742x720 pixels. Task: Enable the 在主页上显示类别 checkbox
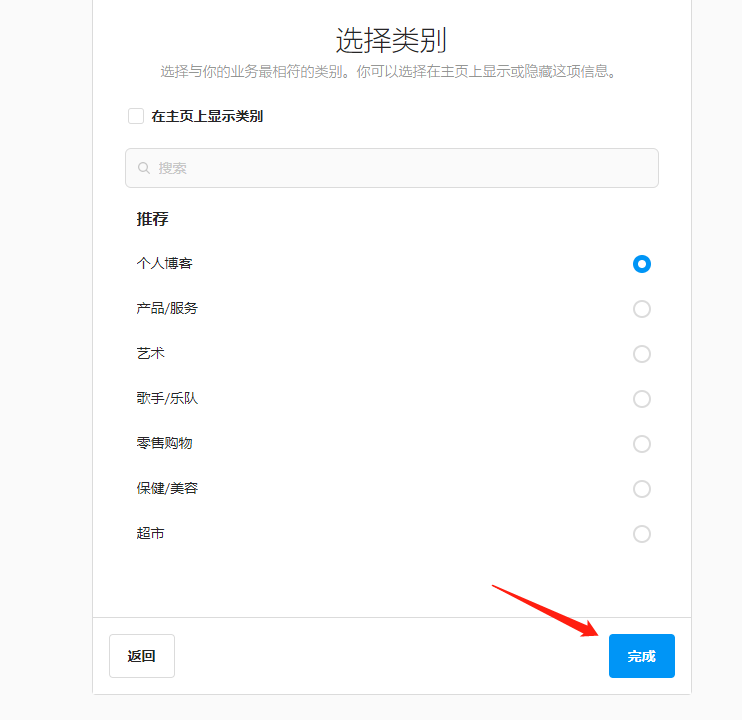click(x=136, y=116)
